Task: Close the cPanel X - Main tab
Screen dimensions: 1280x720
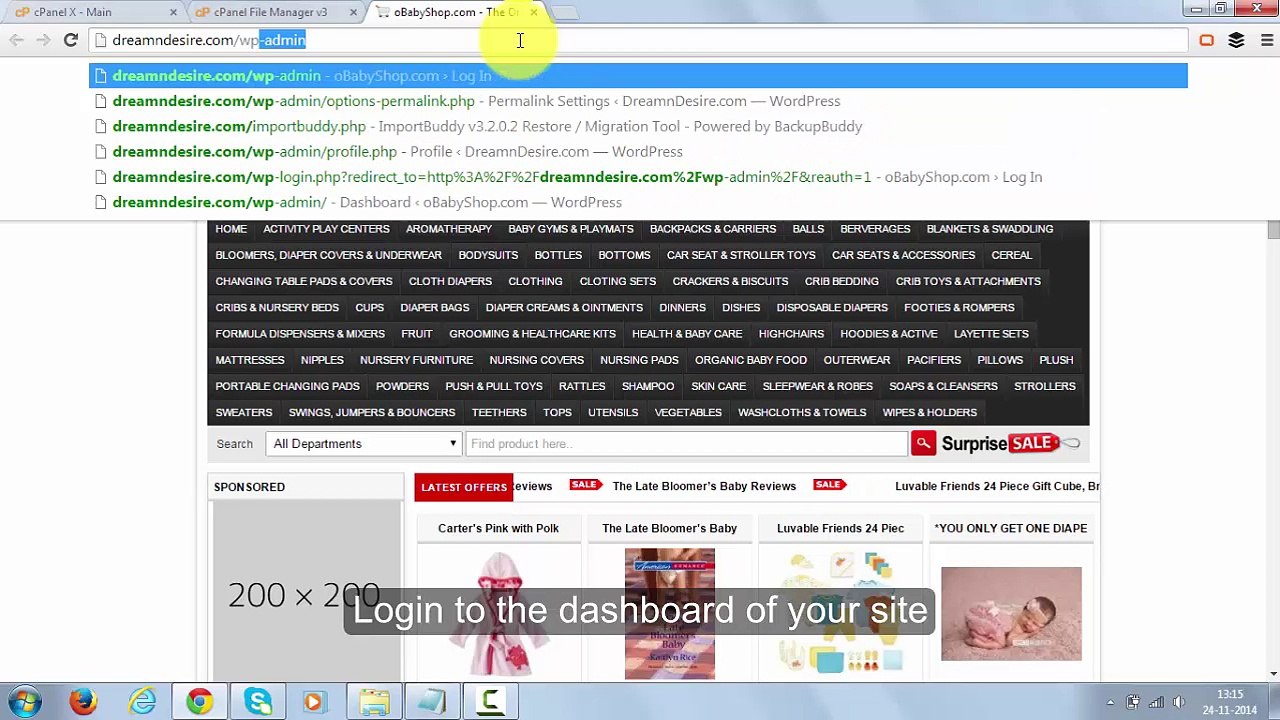Action: [173, 12]
